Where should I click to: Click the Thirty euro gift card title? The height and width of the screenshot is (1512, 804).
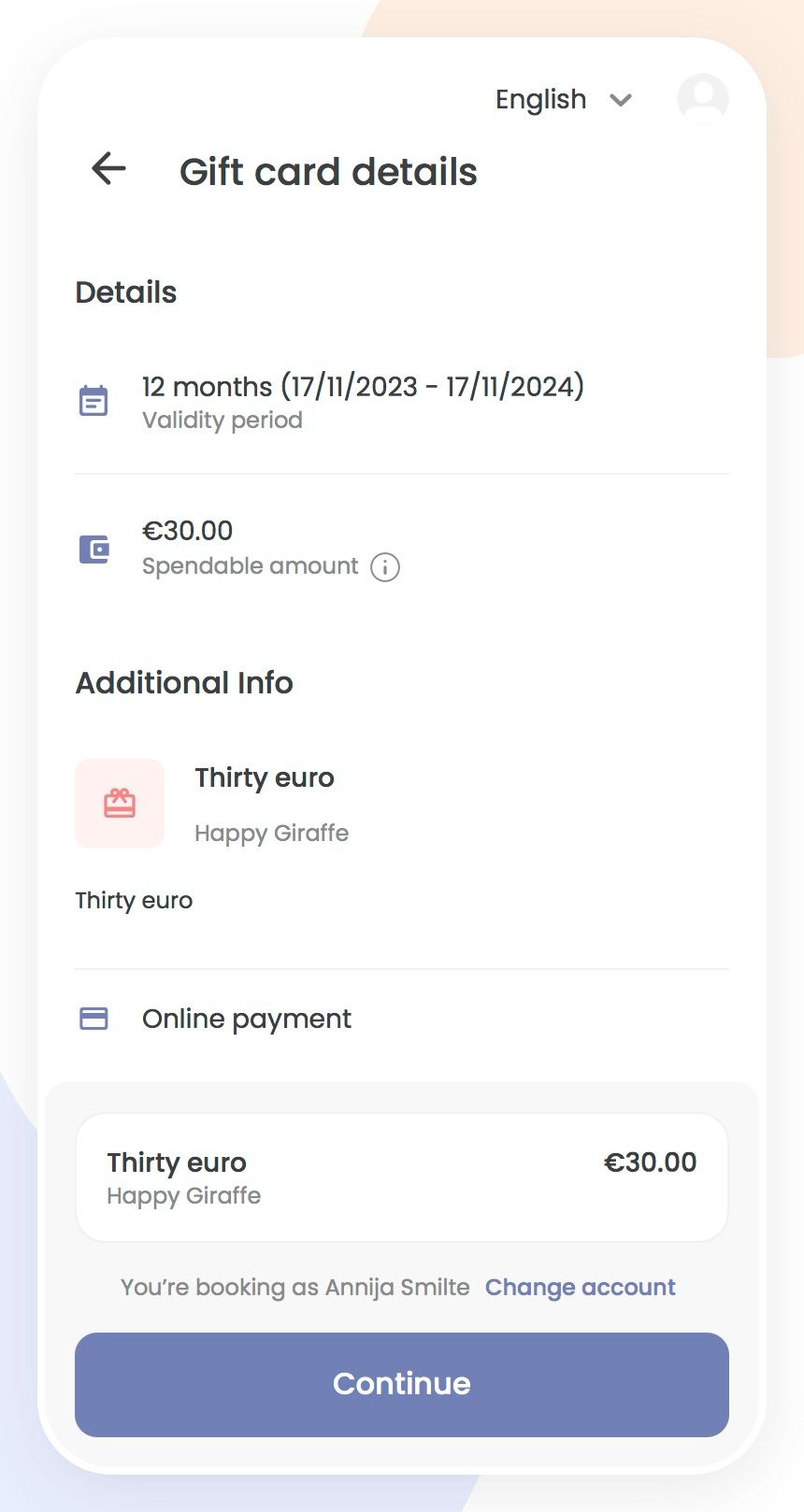click(265, 777)
